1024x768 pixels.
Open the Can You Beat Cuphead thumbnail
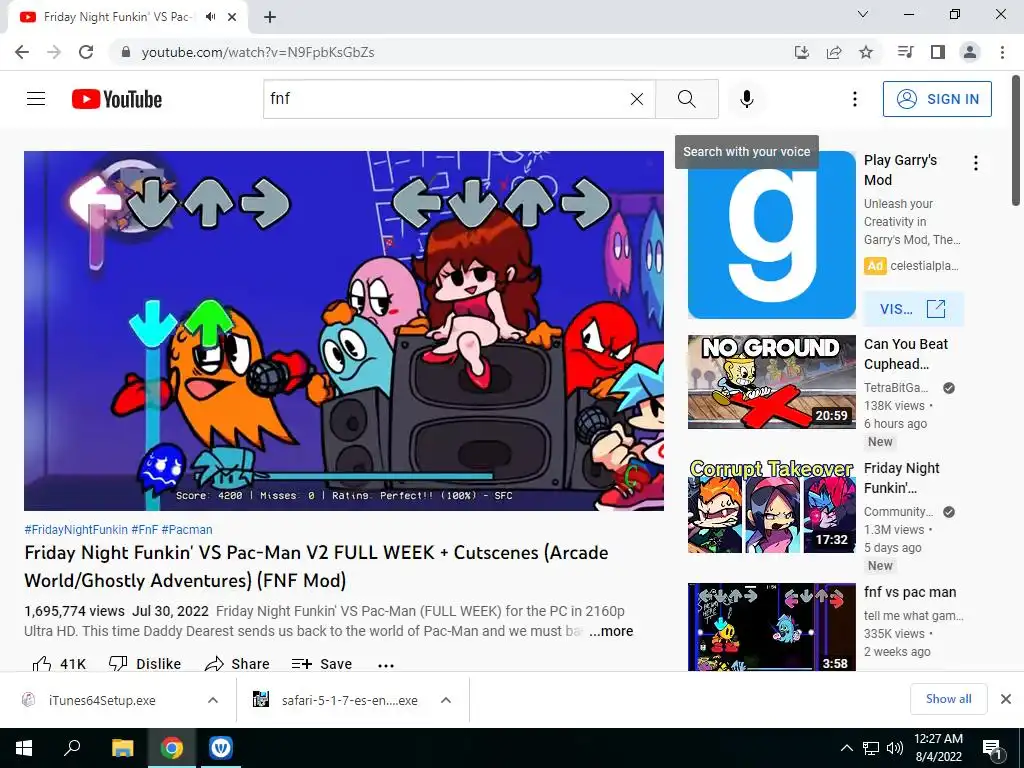771,381
